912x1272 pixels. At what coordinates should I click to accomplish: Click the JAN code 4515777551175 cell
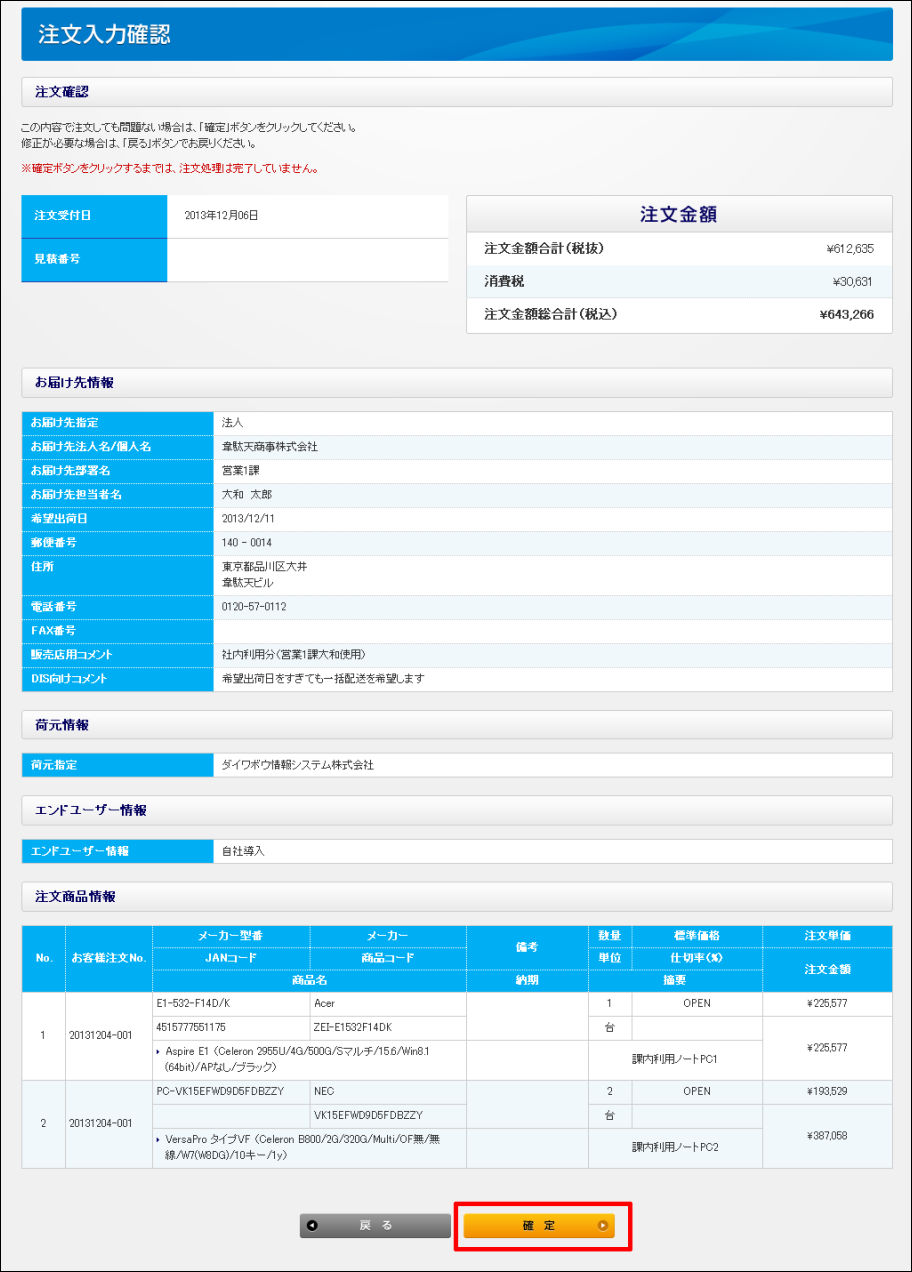coord(191,1027)
